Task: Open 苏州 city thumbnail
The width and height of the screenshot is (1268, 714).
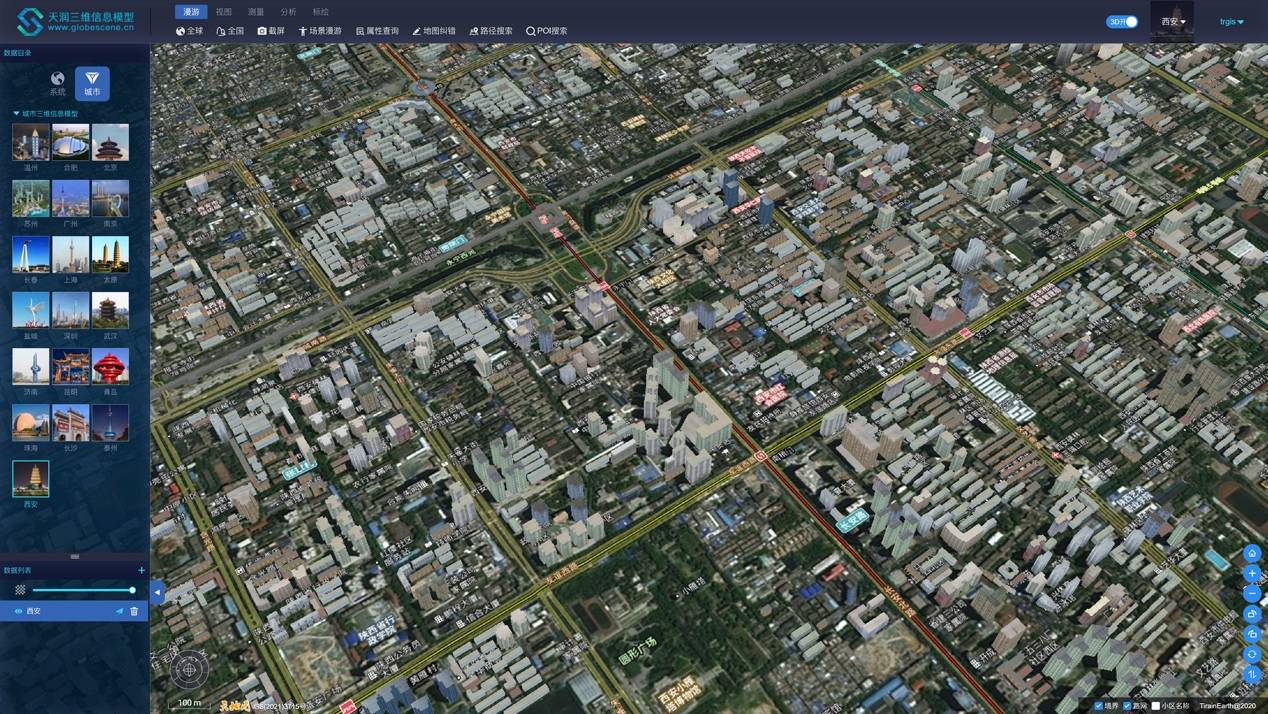Action: [31, 199]
